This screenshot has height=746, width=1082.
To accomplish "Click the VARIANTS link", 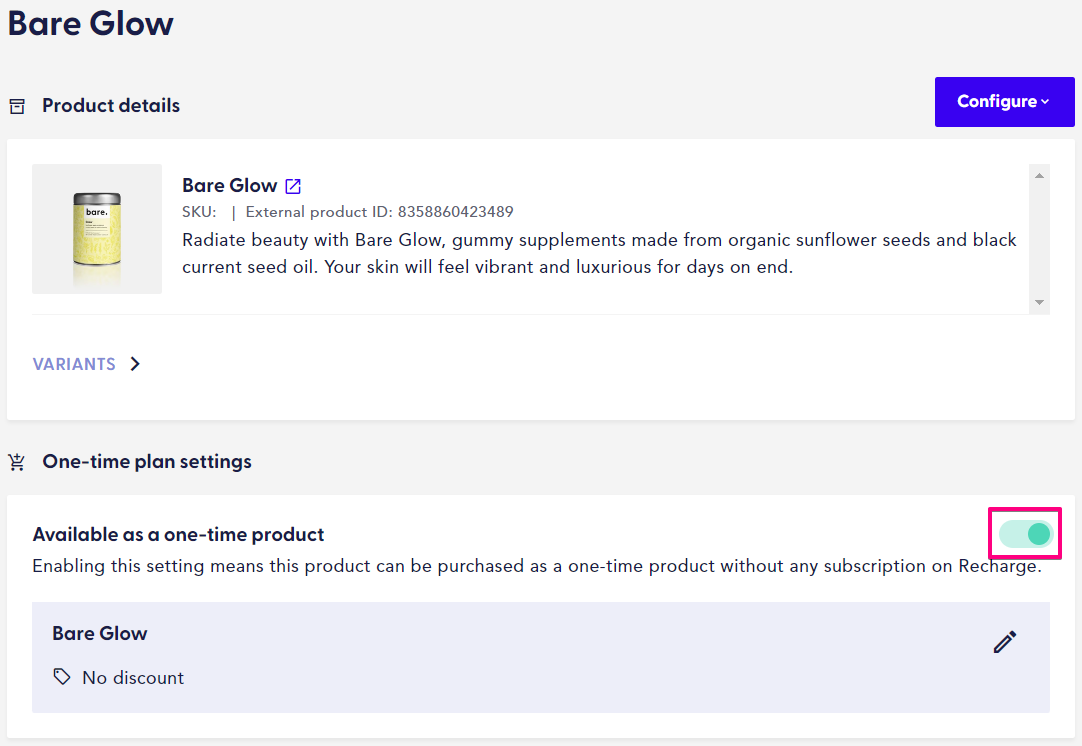I will pyautogui.click(x=74, y=364).
